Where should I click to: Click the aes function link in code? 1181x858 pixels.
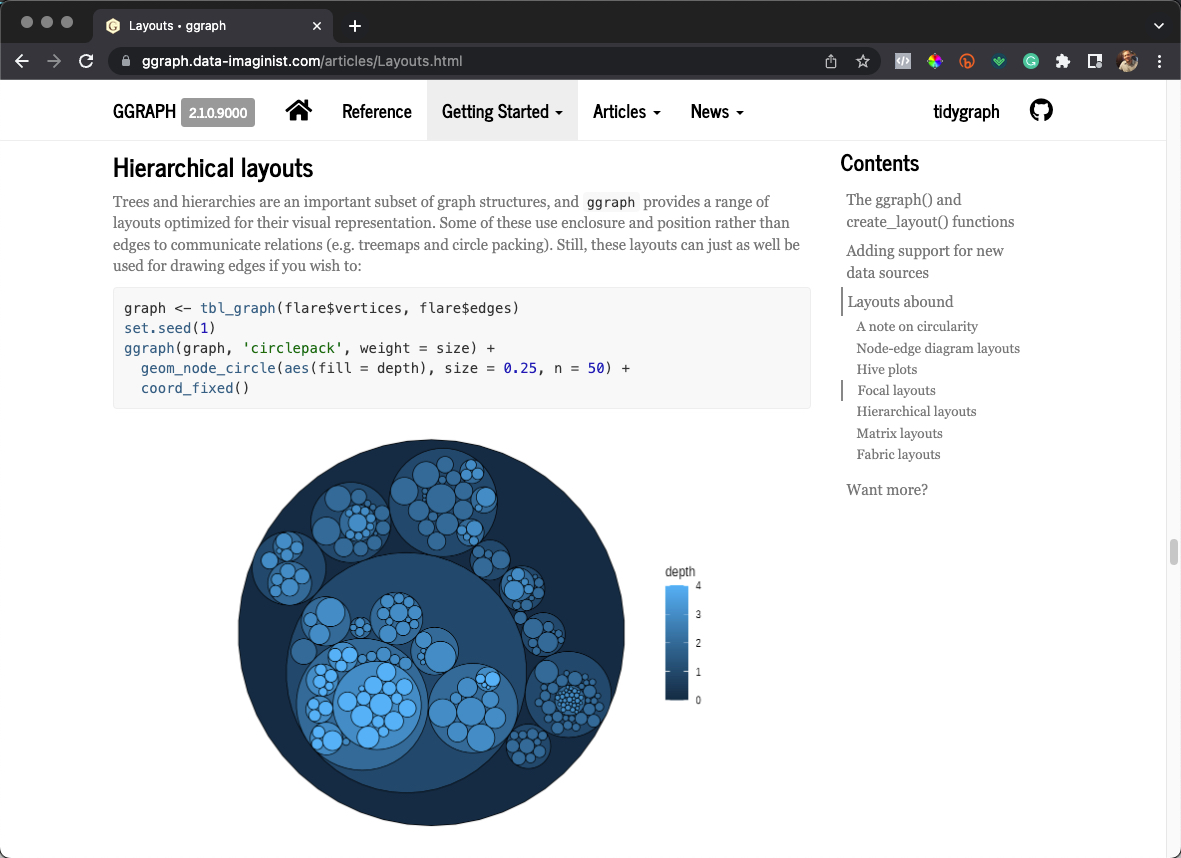tap(297, 368)
